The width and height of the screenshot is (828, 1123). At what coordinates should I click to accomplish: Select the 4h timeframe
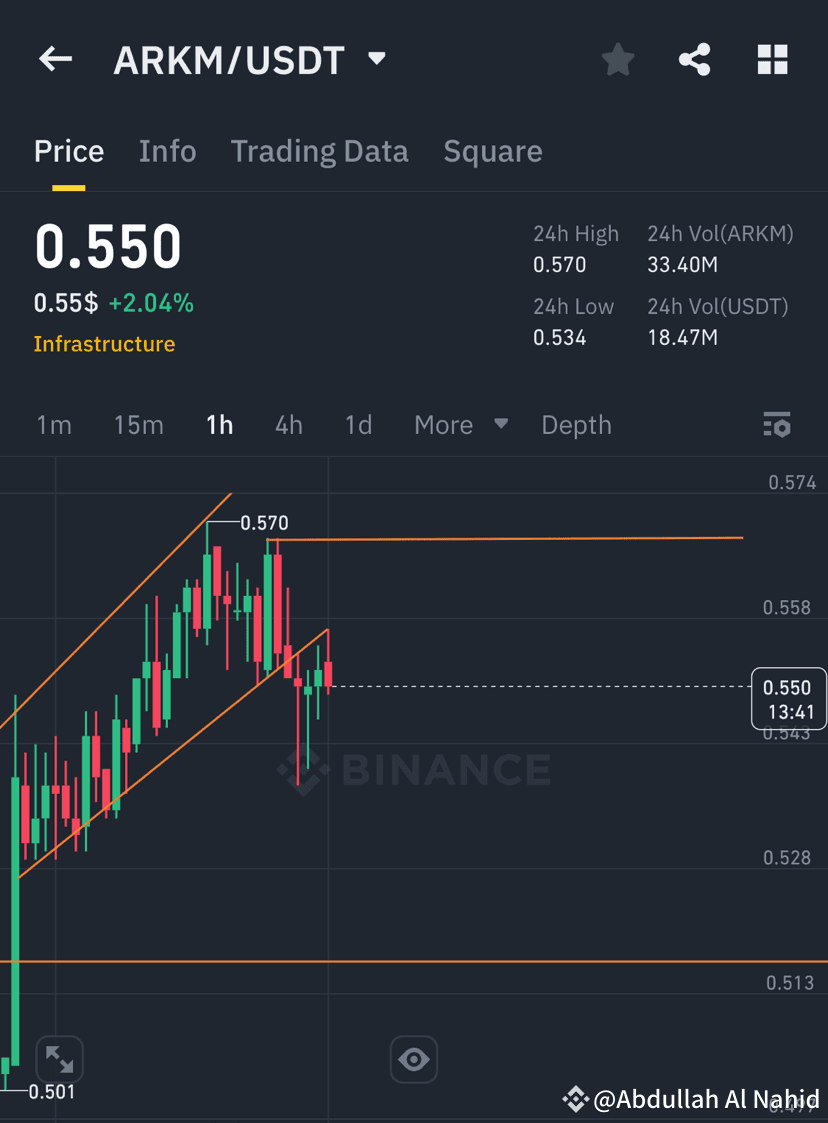coord(289,425)
